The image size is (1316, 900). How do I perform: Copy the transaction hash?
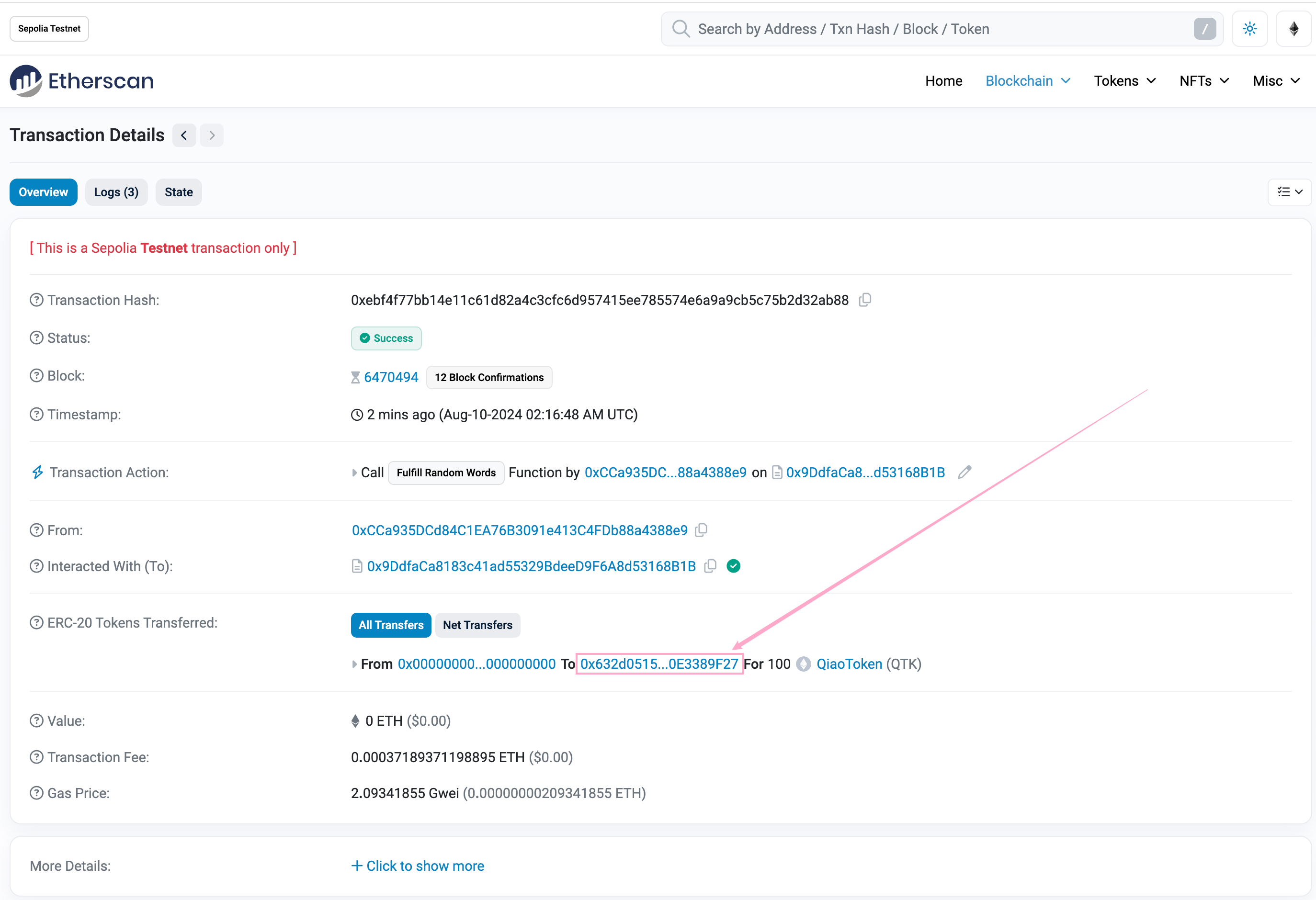(865, 300)
